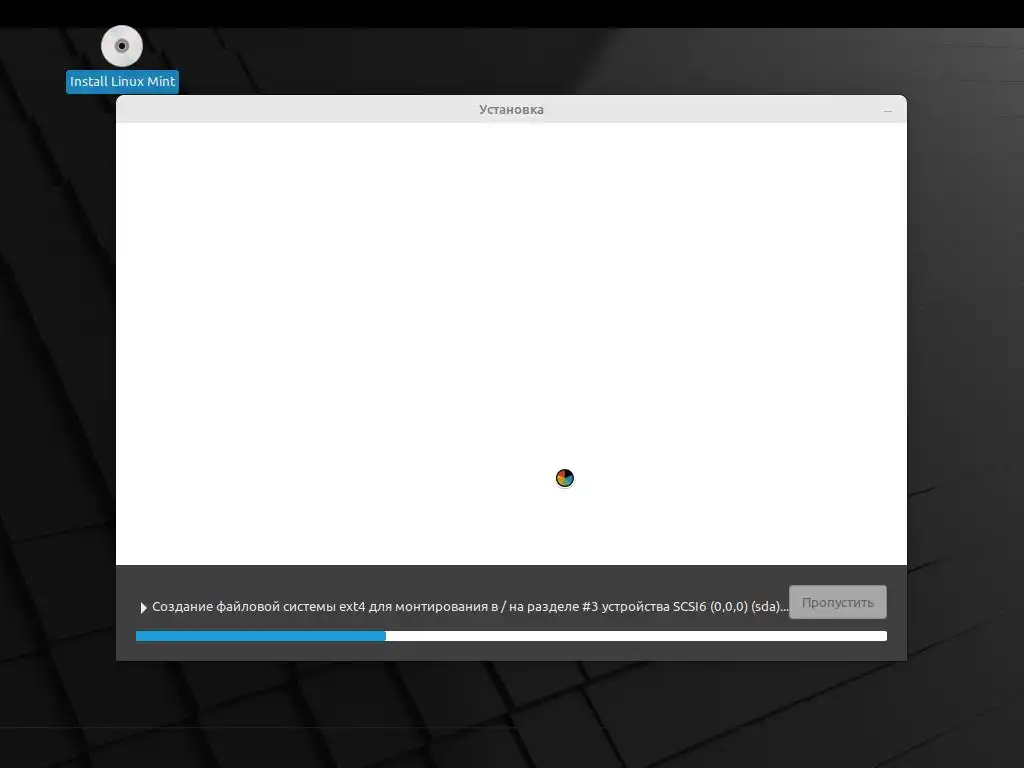The height and width of the screenshot is (768, 1024).
Task: Select the Install Linux Mint desktop label
Action: [x=122, y=82]
